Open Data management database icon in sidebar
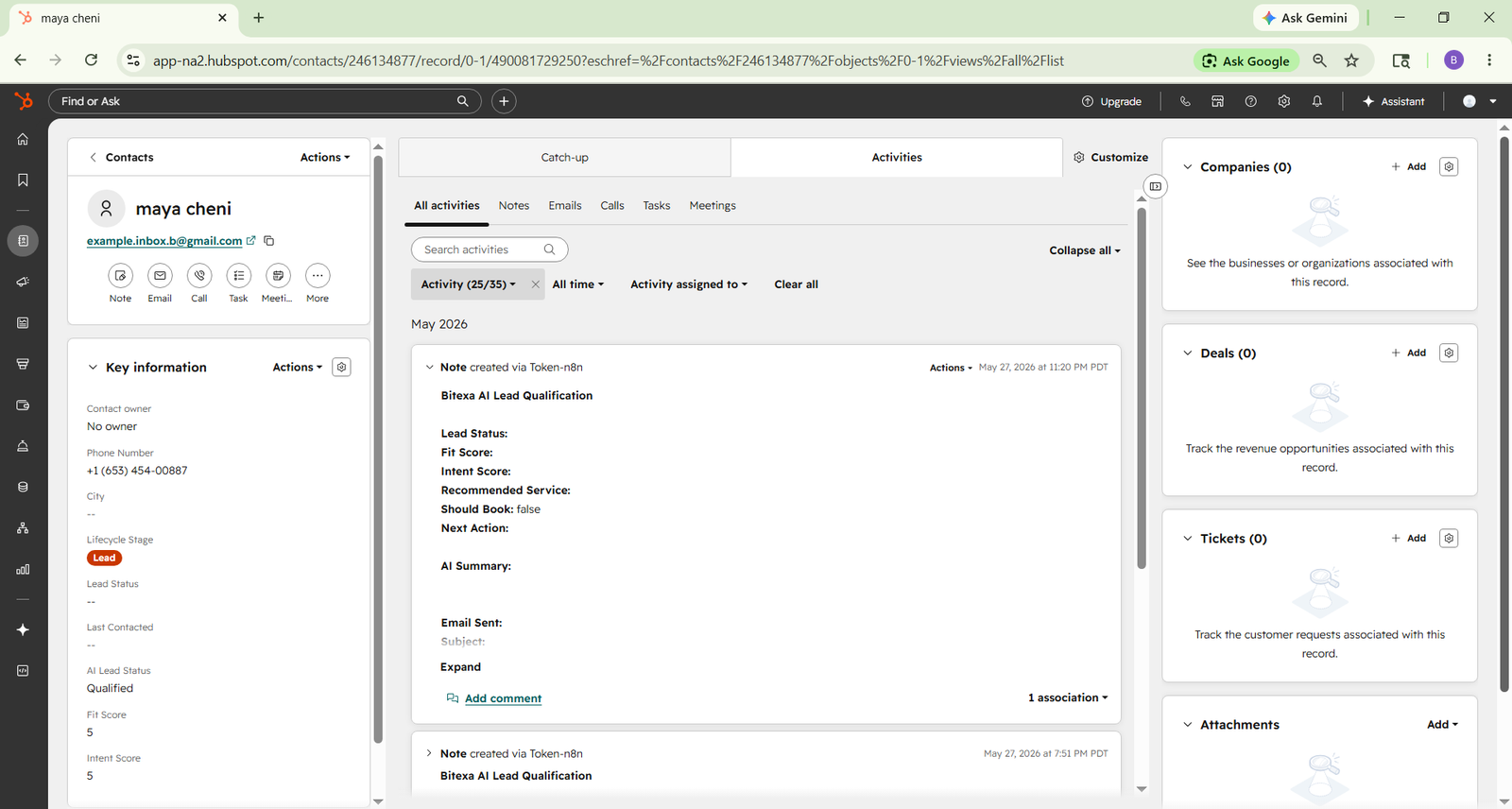 (23, 487)
